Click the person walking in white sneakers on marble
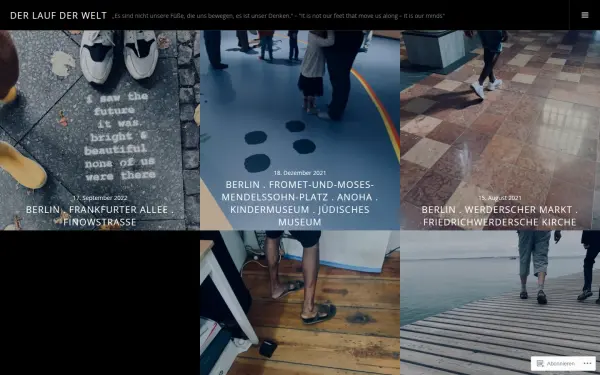Viewport: 600px width, 375px height. click(x=486, y=64)
